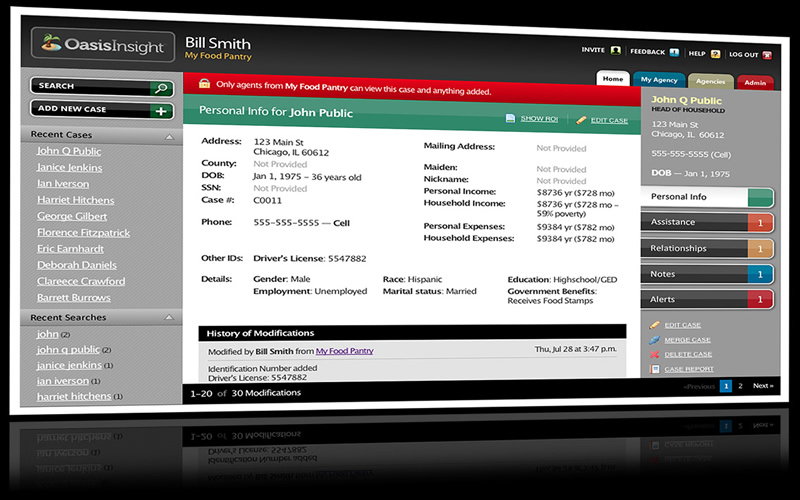The height and width of the screenshot is (500, 800).
Task: Repeat recent search 'ian iverson'
Action: (x=63, y=381)
